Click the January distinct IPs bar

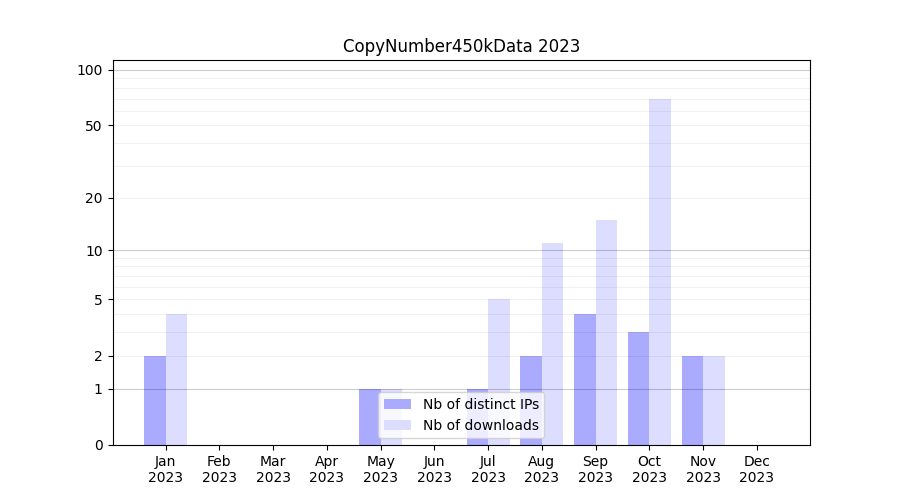click(155, 400)
